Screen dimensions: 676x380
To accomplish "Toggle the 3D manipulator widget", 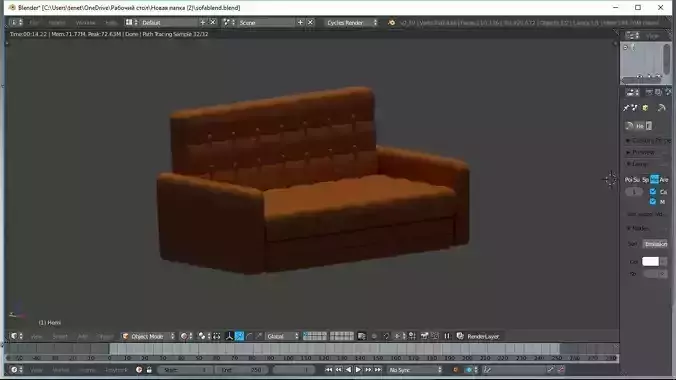I will click(x=229, y=336).
